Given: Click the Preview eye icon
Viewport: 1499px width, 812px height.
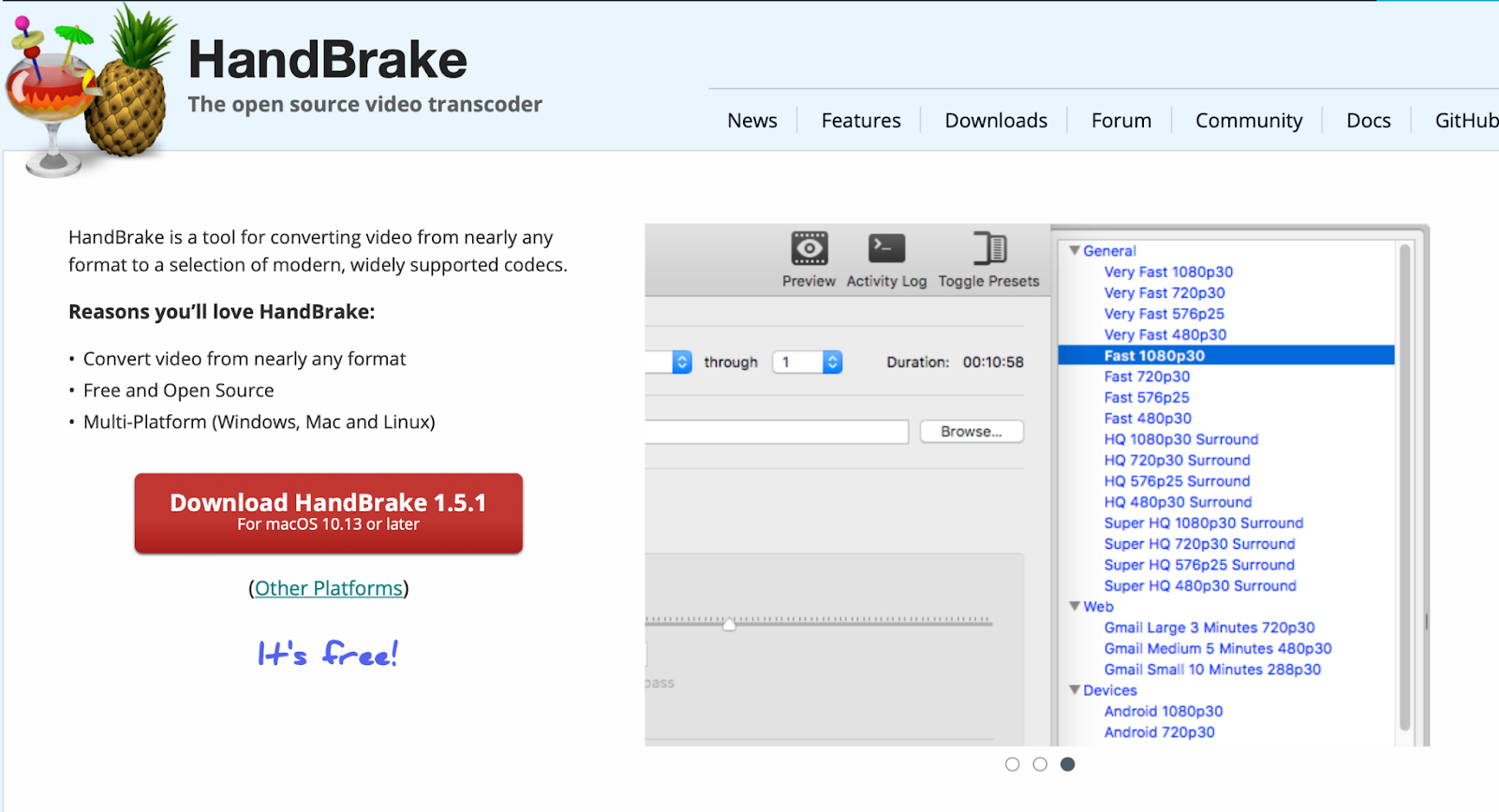Looking at the screenshot, I should [x=809, y=249].
